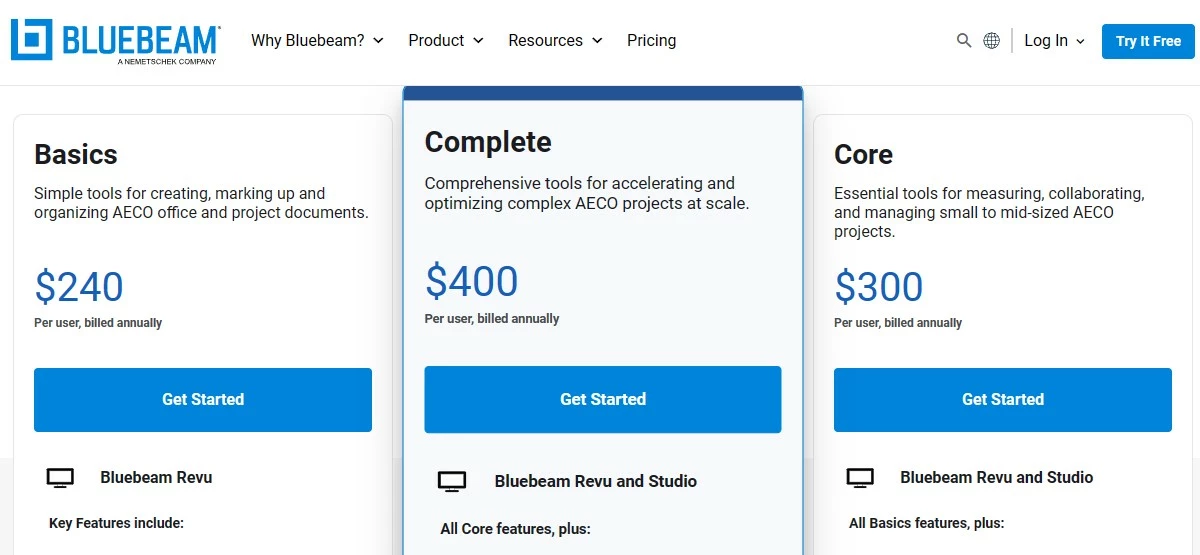
Task: Expand the Why Bluebeam? menu
Action: click(x=317, y=41)
